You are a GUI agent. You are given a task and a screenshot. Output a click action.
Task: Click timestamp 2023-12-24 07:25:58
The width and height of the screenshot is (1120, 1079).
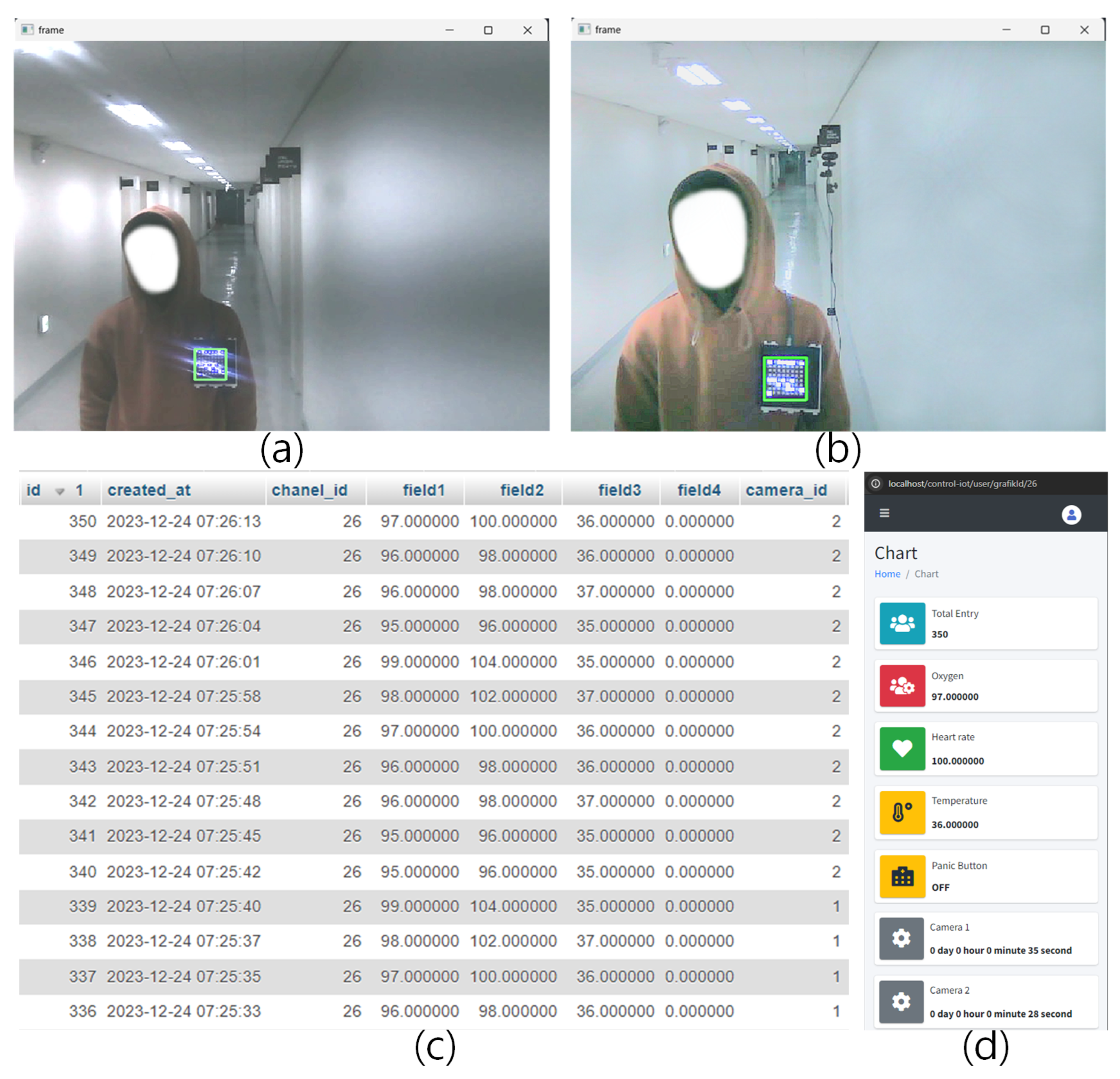click(184, 696)
